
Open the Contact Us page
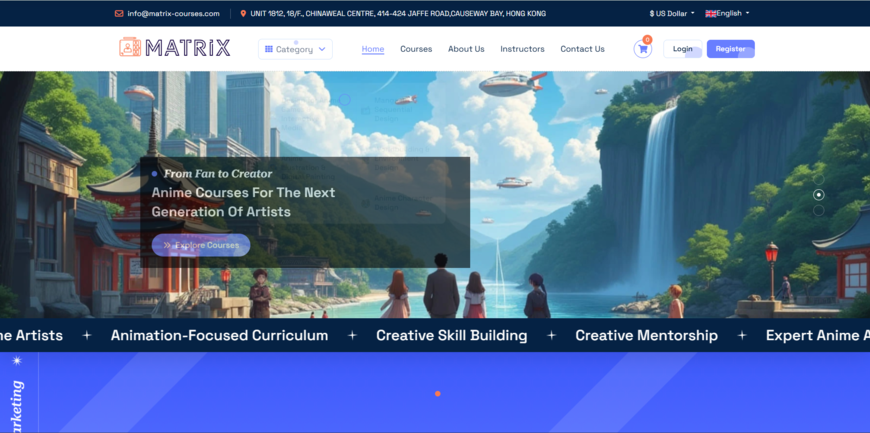tap(582, 49)
